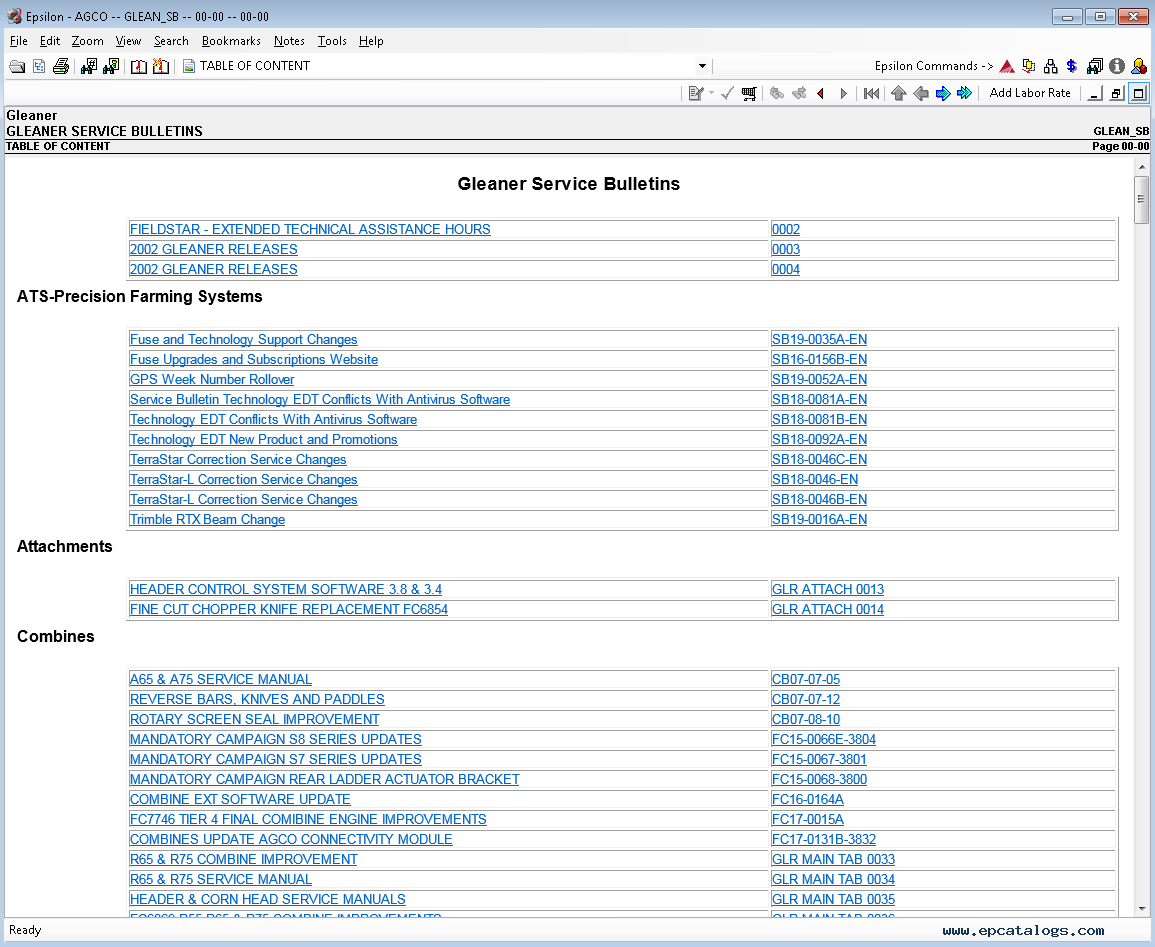This screenshot has height=947, width=1155.
Task: Open the View menu
Action: [x=128, y=41]
